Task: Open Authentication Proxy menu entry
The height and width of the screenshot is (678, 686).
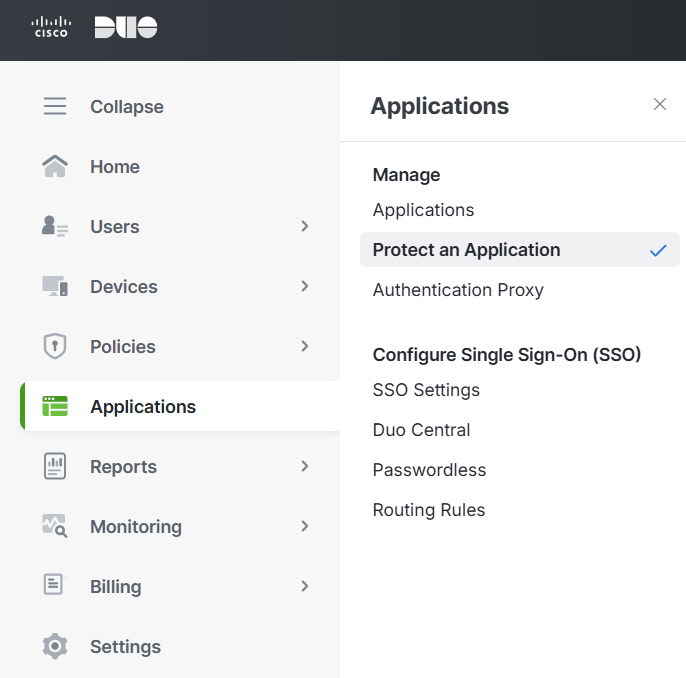Action: (458, 290)
